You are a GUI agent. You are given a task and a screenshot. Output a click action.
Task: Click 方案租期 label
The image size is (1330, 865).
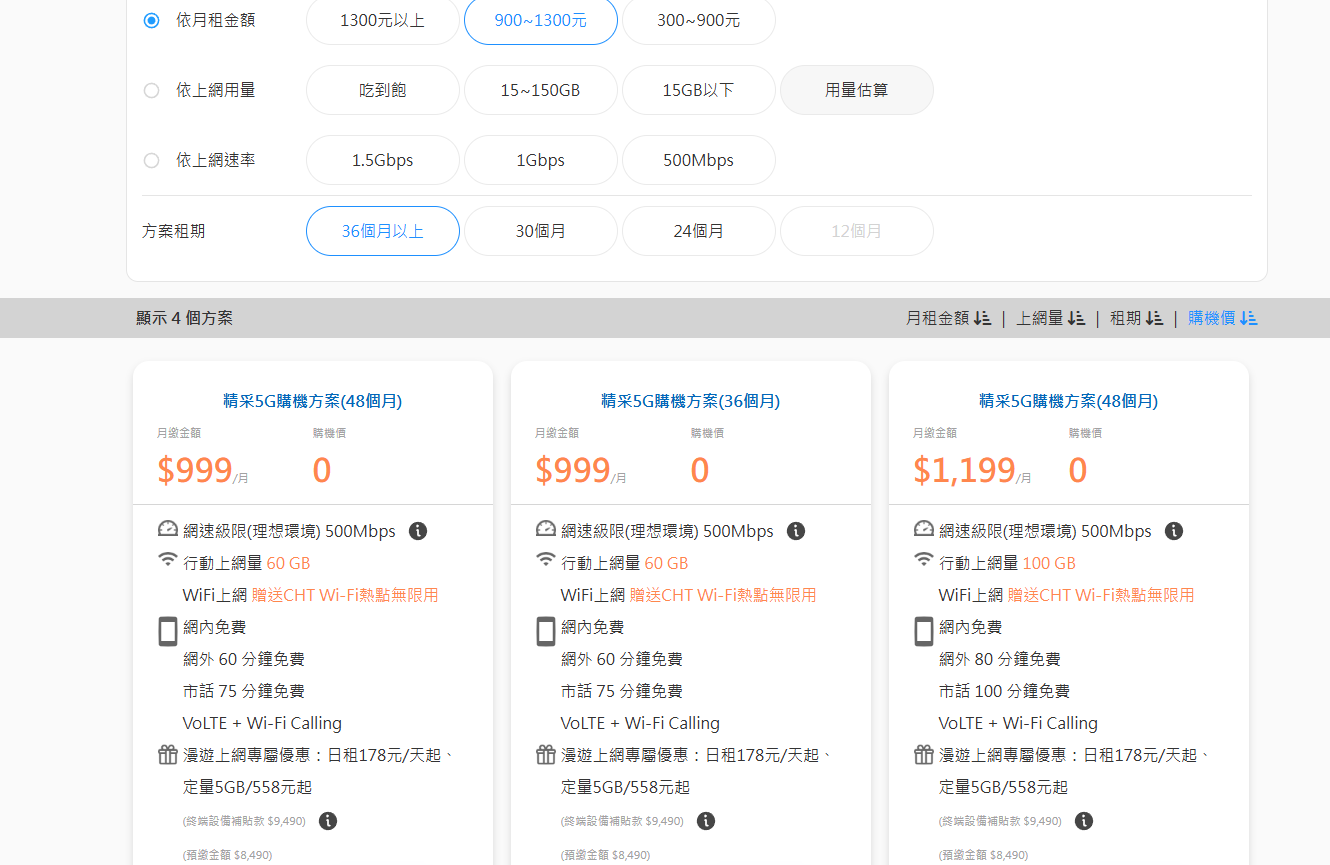click(x=174, y=231)
